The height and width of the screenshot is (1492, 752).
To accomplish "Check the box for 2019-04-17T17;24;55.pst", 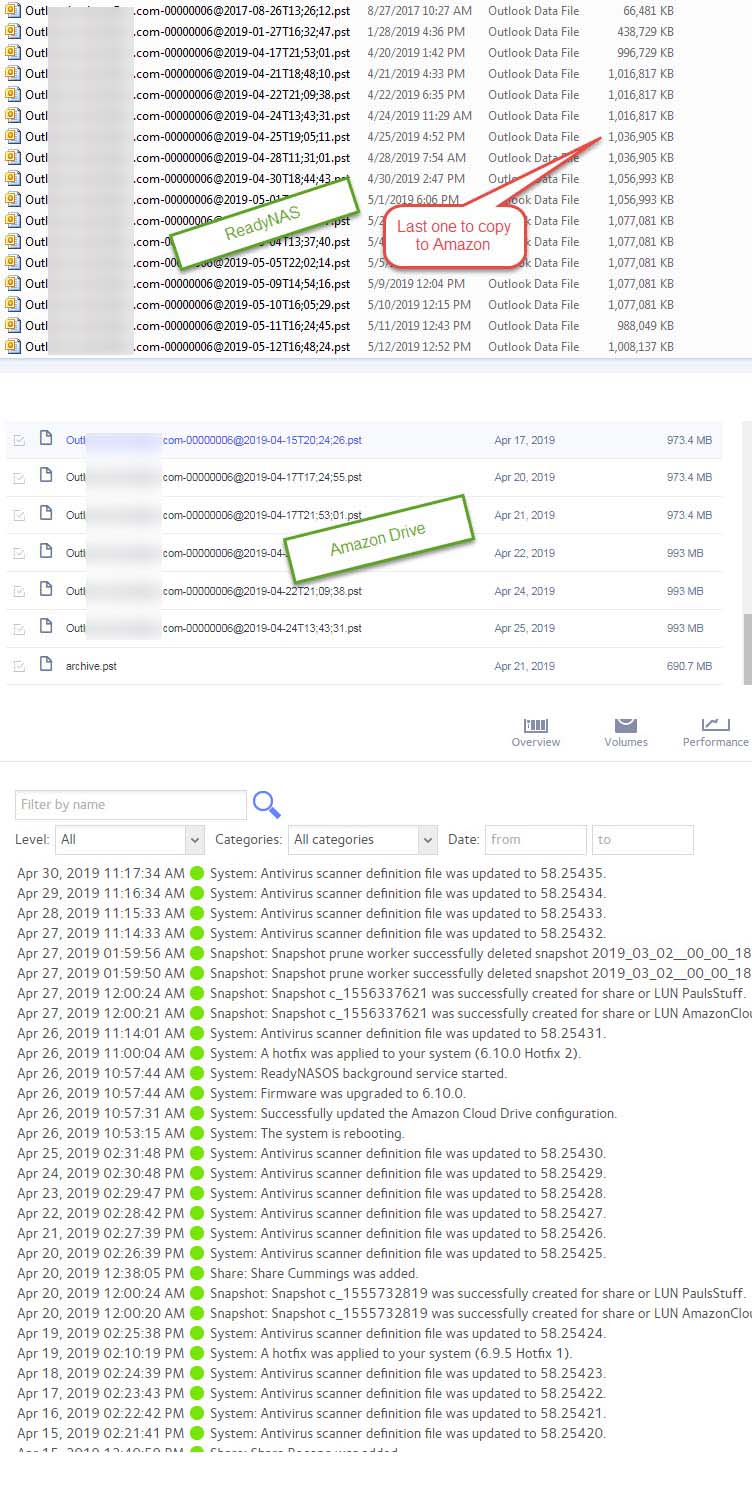I will pos(19,478).
